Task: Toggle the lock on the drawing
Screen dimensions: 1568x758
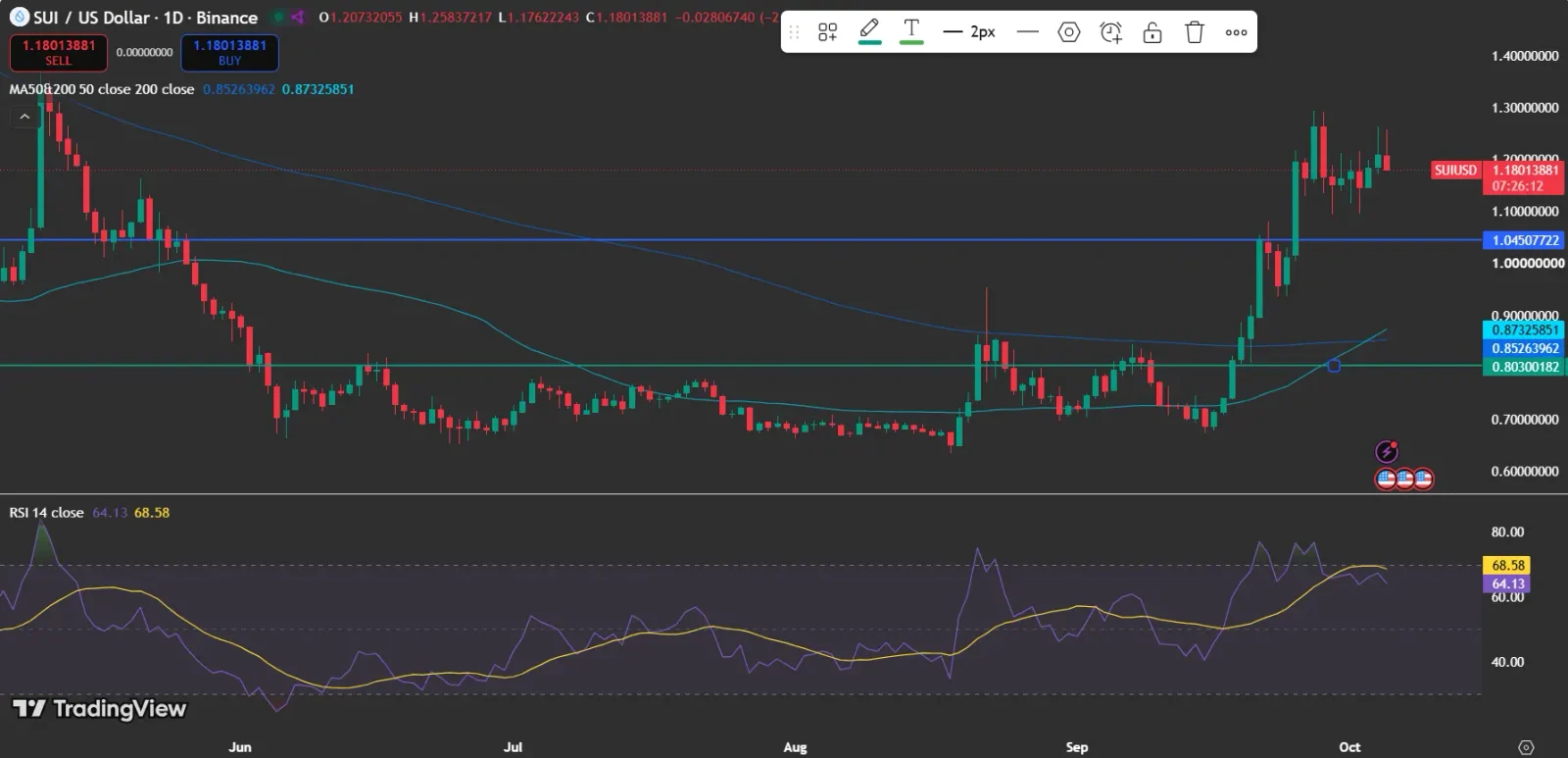Action: [x=1152, y=32]
